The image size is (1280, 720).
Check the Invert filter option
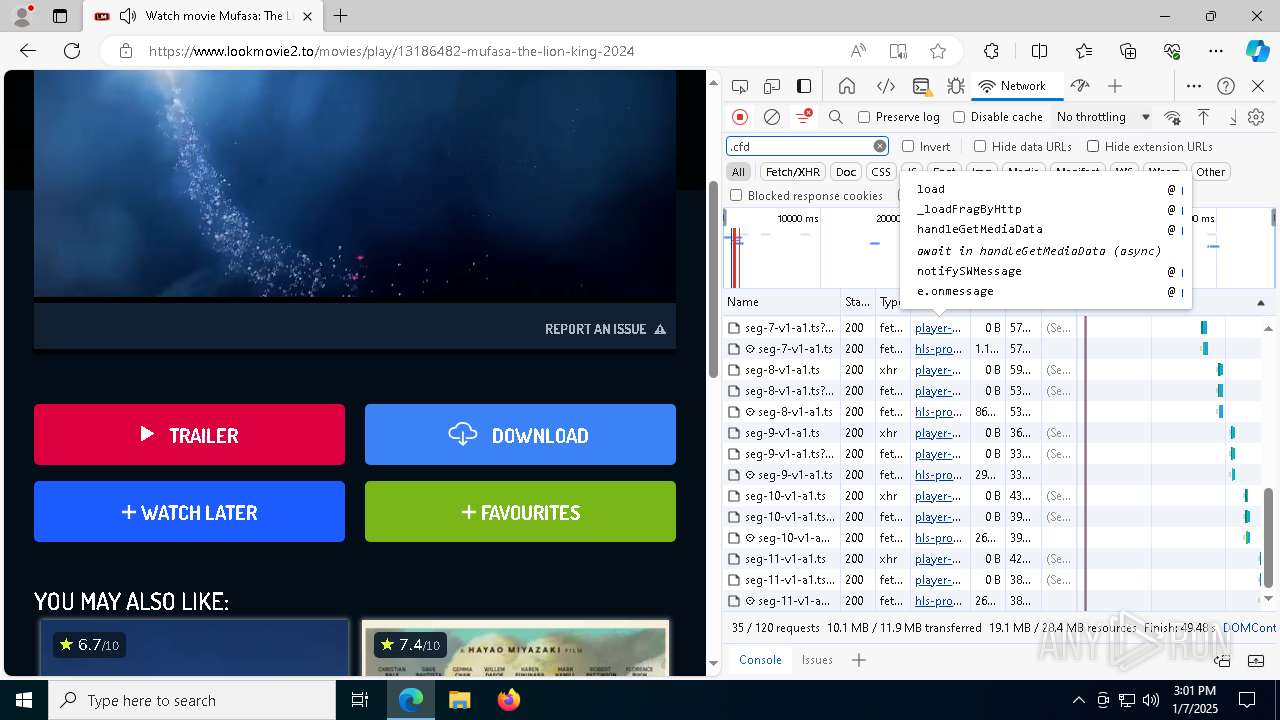pos(908,146)
